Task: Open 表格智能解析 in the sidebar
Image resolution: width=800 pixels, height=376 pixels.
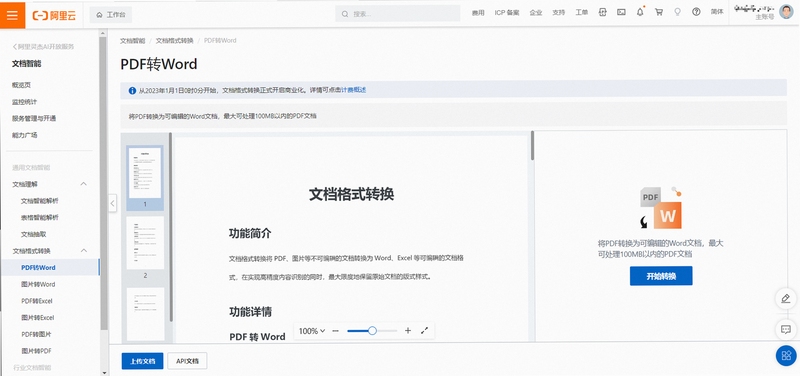Action: (x=39, y=218)
